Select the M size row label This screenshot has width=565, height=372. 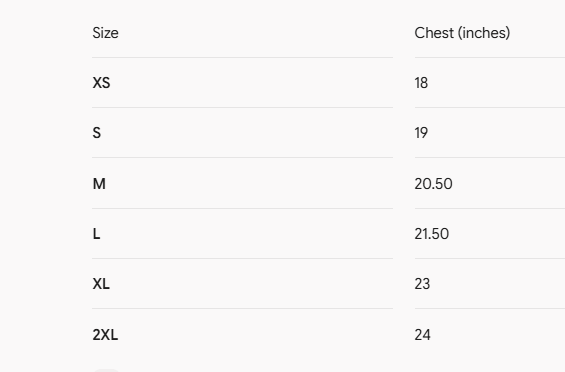(x=99, y=184)
